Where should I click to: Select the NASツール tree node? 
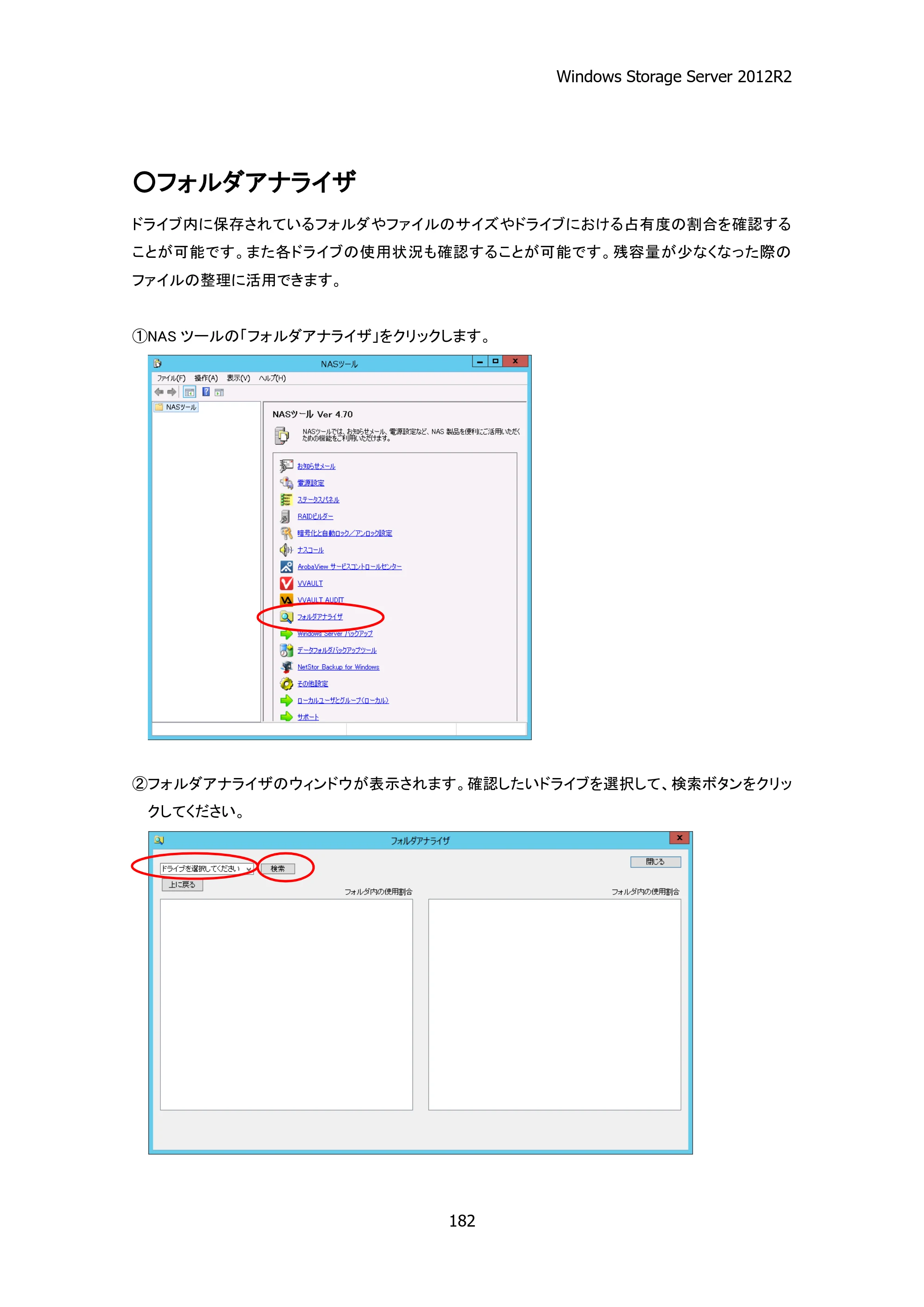[x=176, y=407]
